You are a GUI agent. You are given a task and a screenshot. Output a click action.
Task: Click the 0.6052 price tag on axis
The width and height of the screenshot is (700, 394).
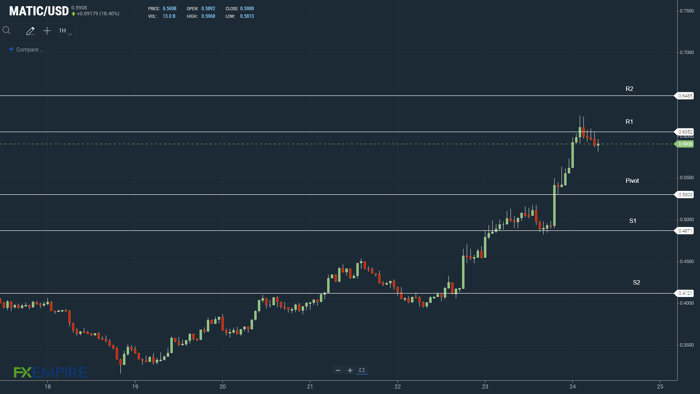point(685,132)
